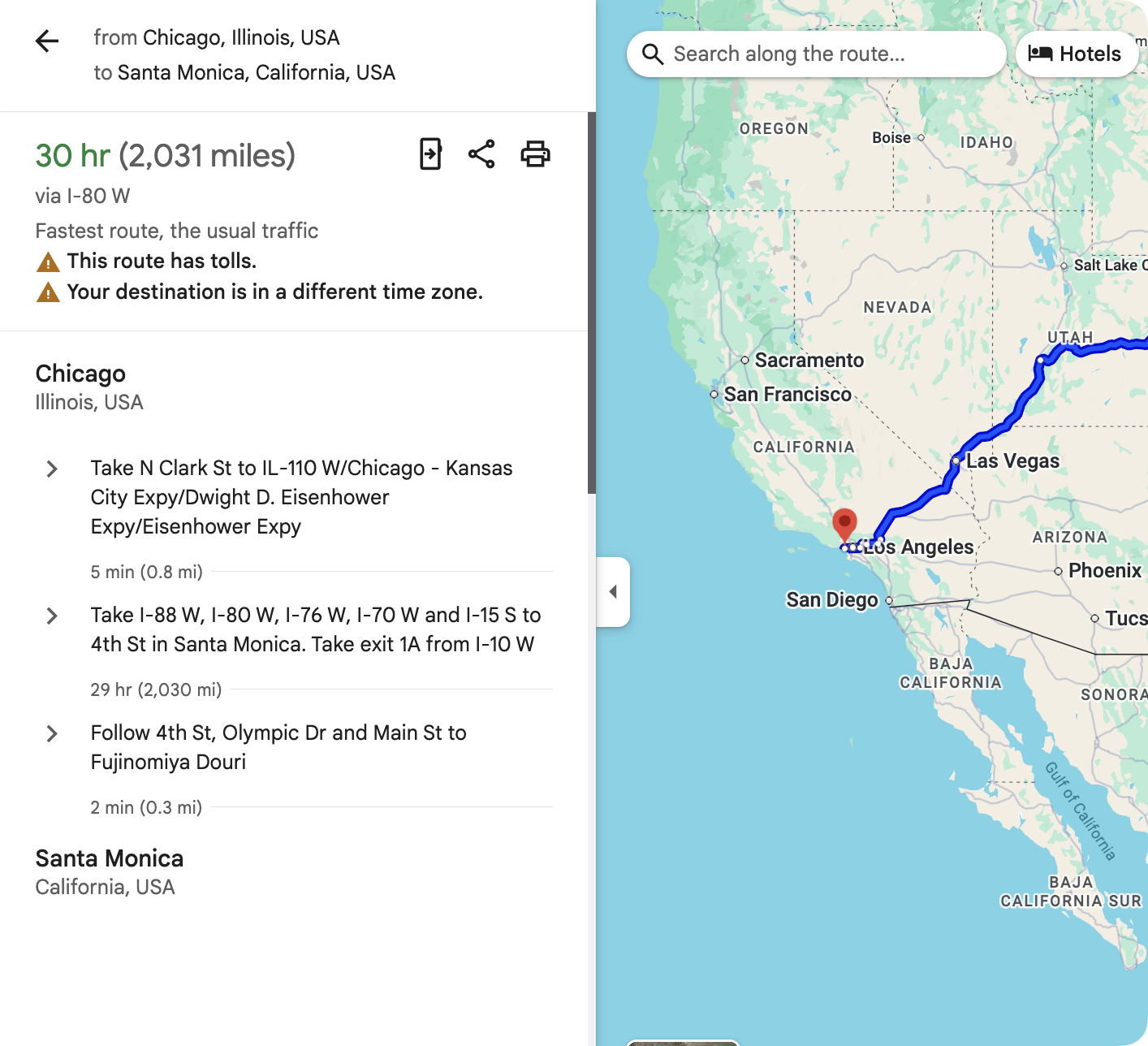1148x1046 pixels.
Task: Expand the N Clark St step
Action: coord(52,469)
